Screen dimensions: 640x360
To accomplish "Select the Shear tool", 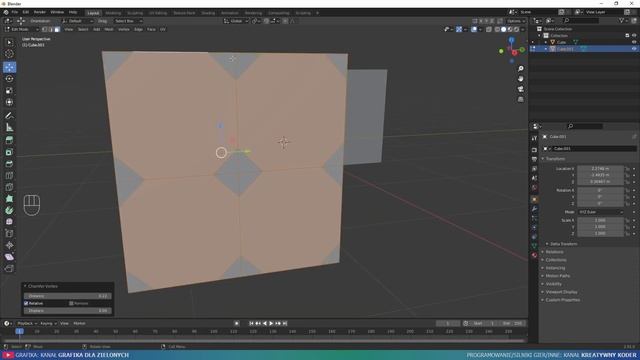I will pos(9,257).
